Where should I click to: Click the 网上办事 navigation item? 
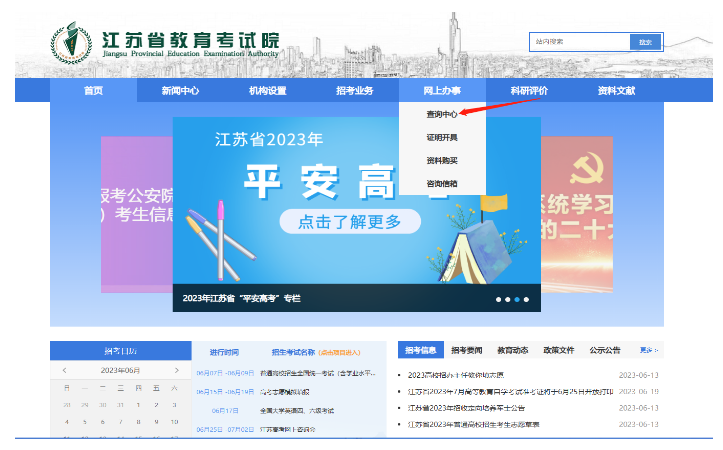[442, 90]
